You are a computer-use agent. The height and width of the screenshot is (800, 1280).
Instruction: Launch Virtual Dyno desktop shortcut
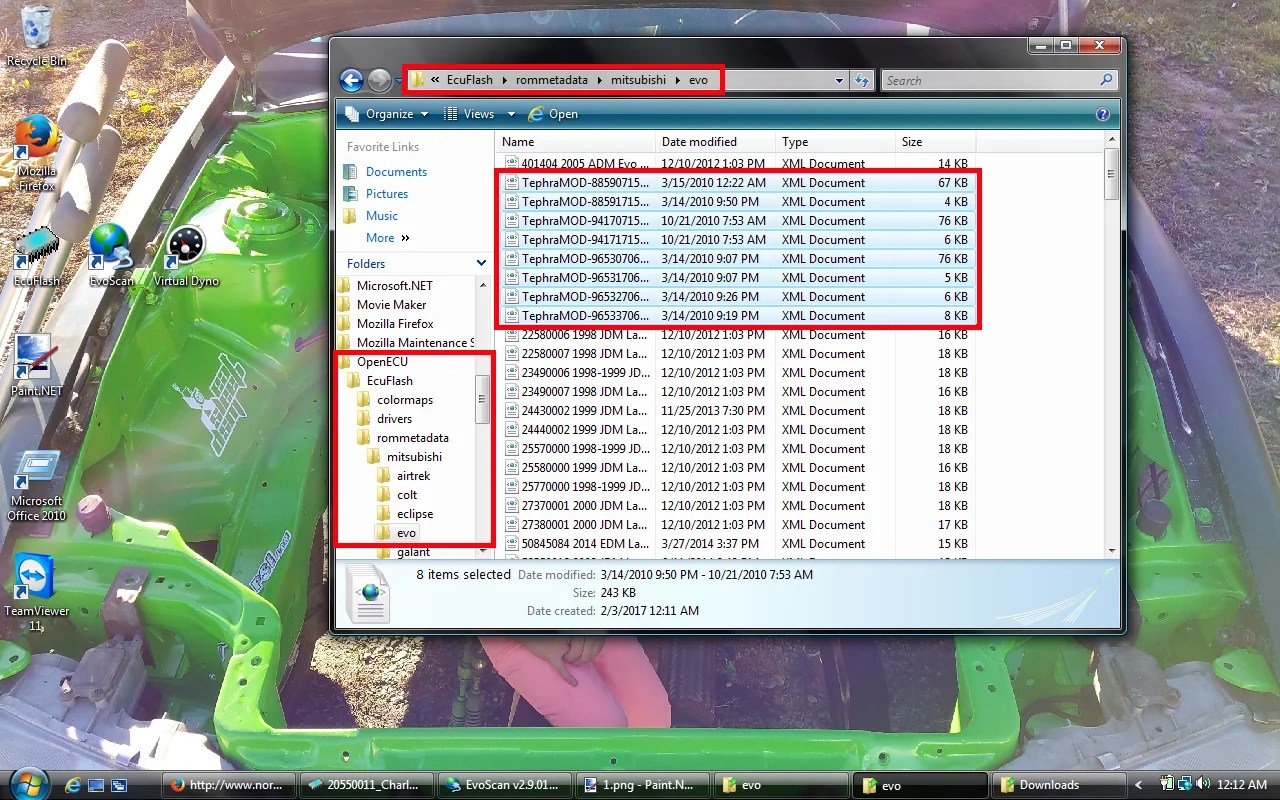click(x=186, y=258)
